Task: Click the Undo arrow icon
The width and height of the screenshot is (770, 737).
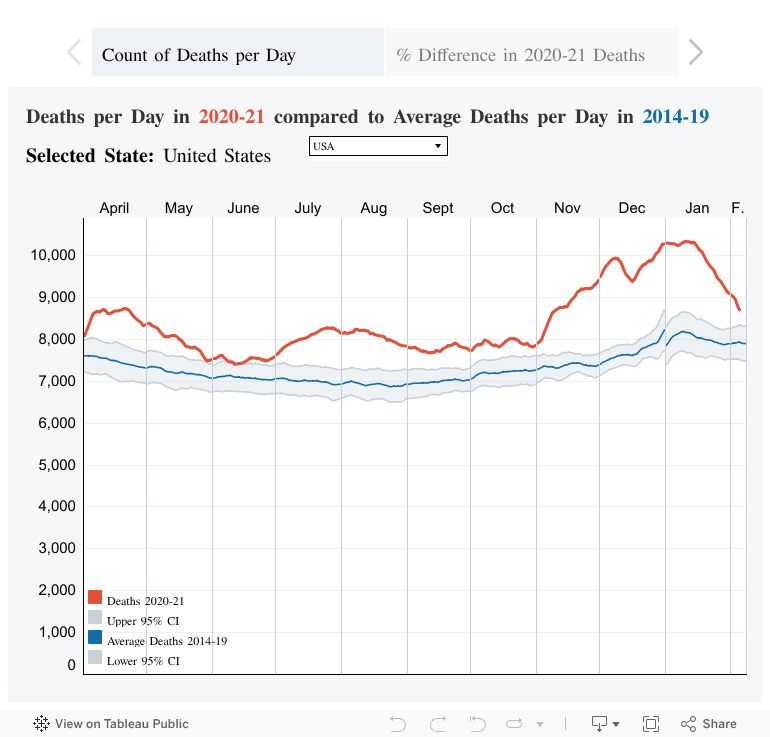Action: coord(397,724)
